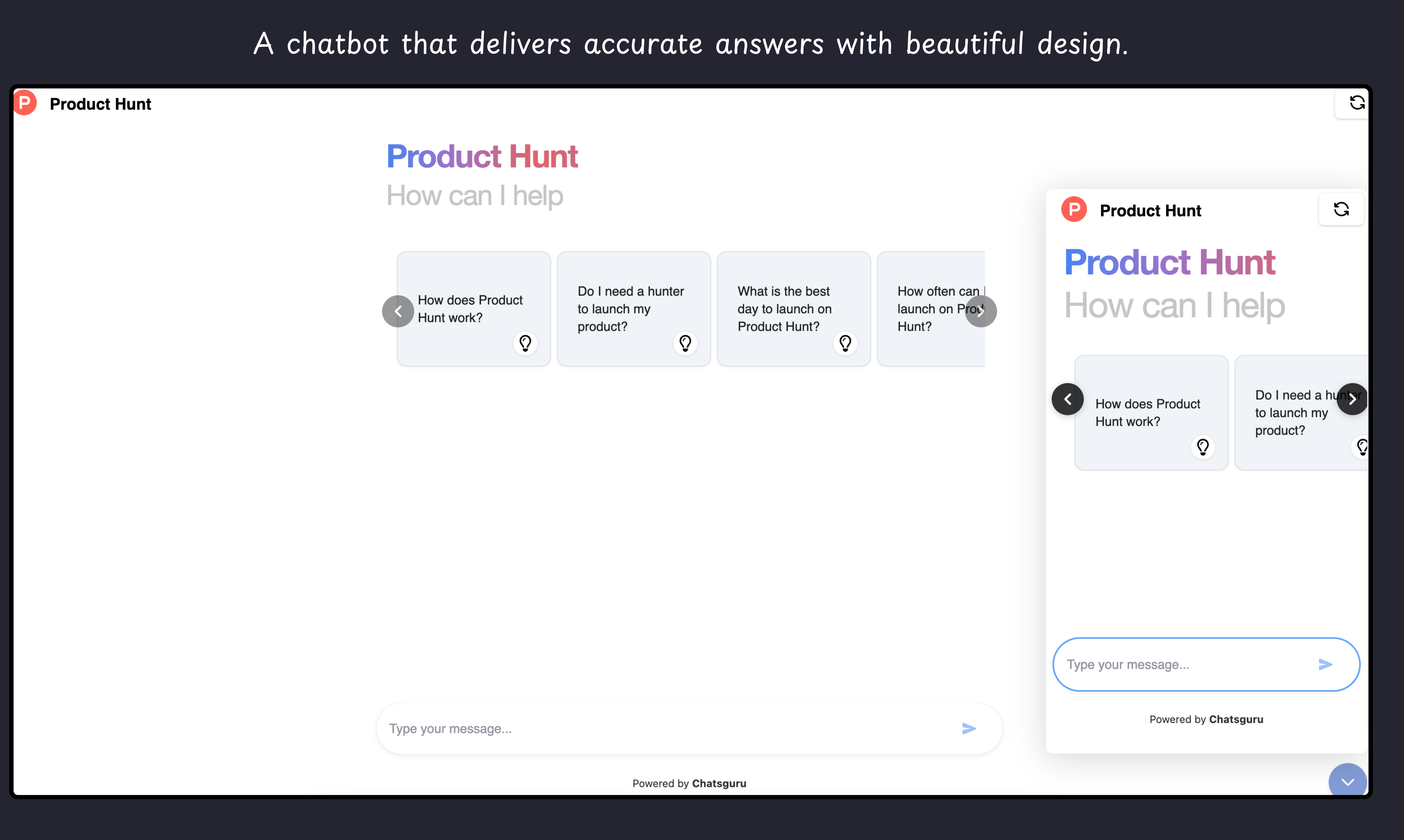The image size is (1404, 840).
Task: Advance main suggestion carousel with right arrow
Action: [x=981, y=311]
